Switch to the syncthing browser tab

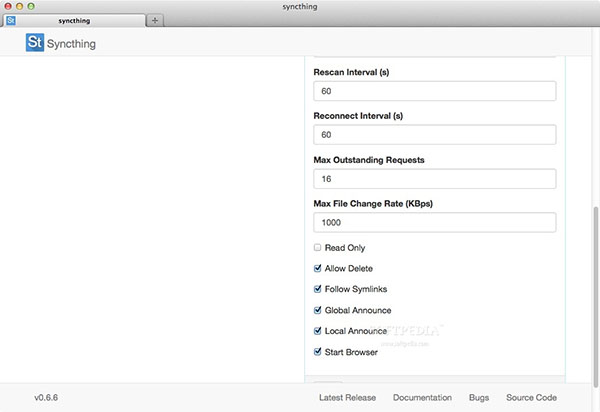coord(75,20)
